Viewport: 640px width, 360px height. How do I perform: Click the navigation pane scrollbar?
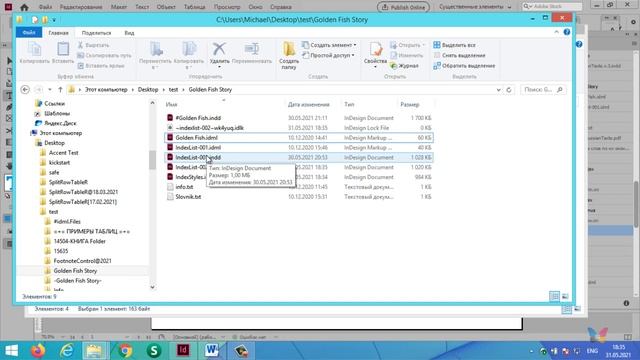point(152,160)
